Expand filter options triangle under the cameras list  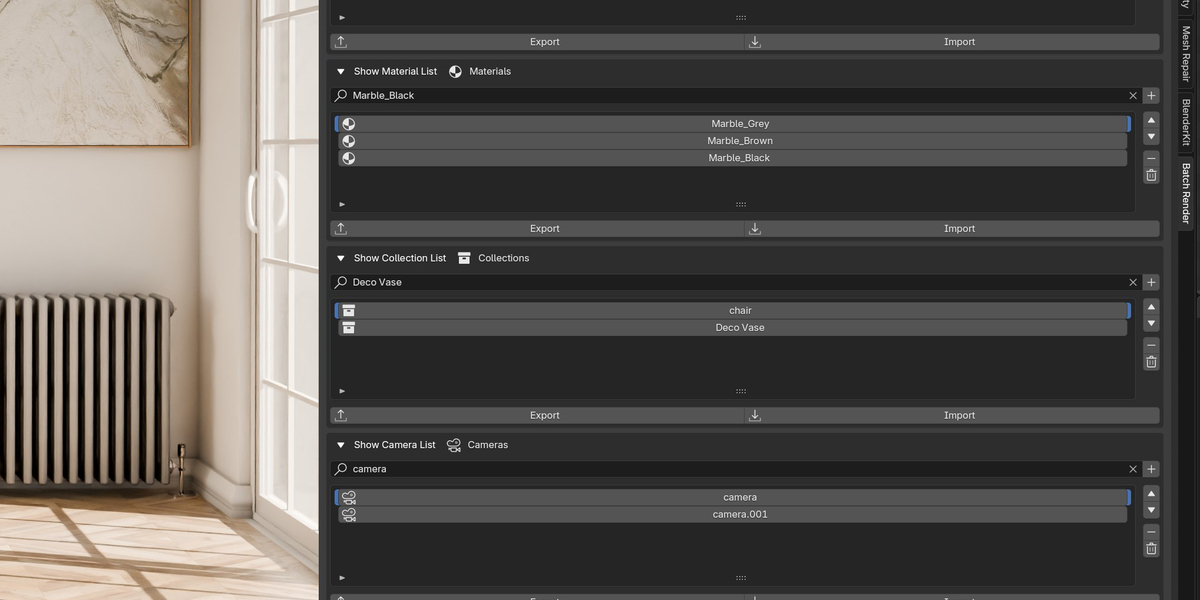(342, 577)
